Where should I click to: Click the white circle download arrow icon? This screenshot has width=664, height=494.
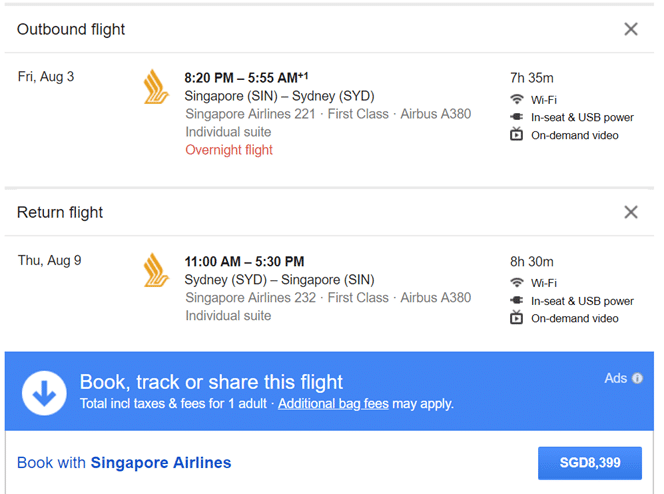point(44,393)
